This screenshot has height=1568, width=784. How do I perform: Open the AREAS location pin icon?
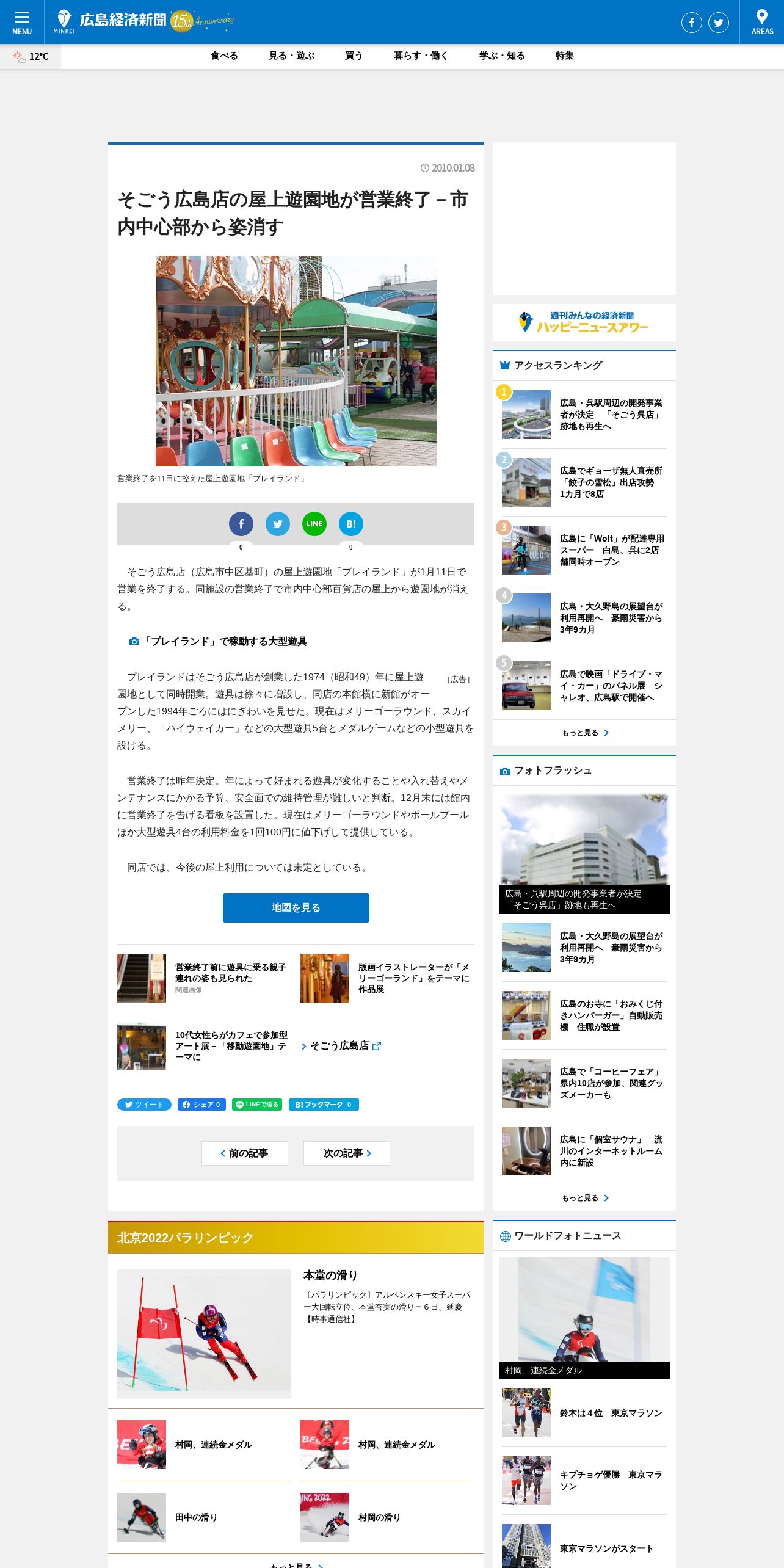[762, 22]
